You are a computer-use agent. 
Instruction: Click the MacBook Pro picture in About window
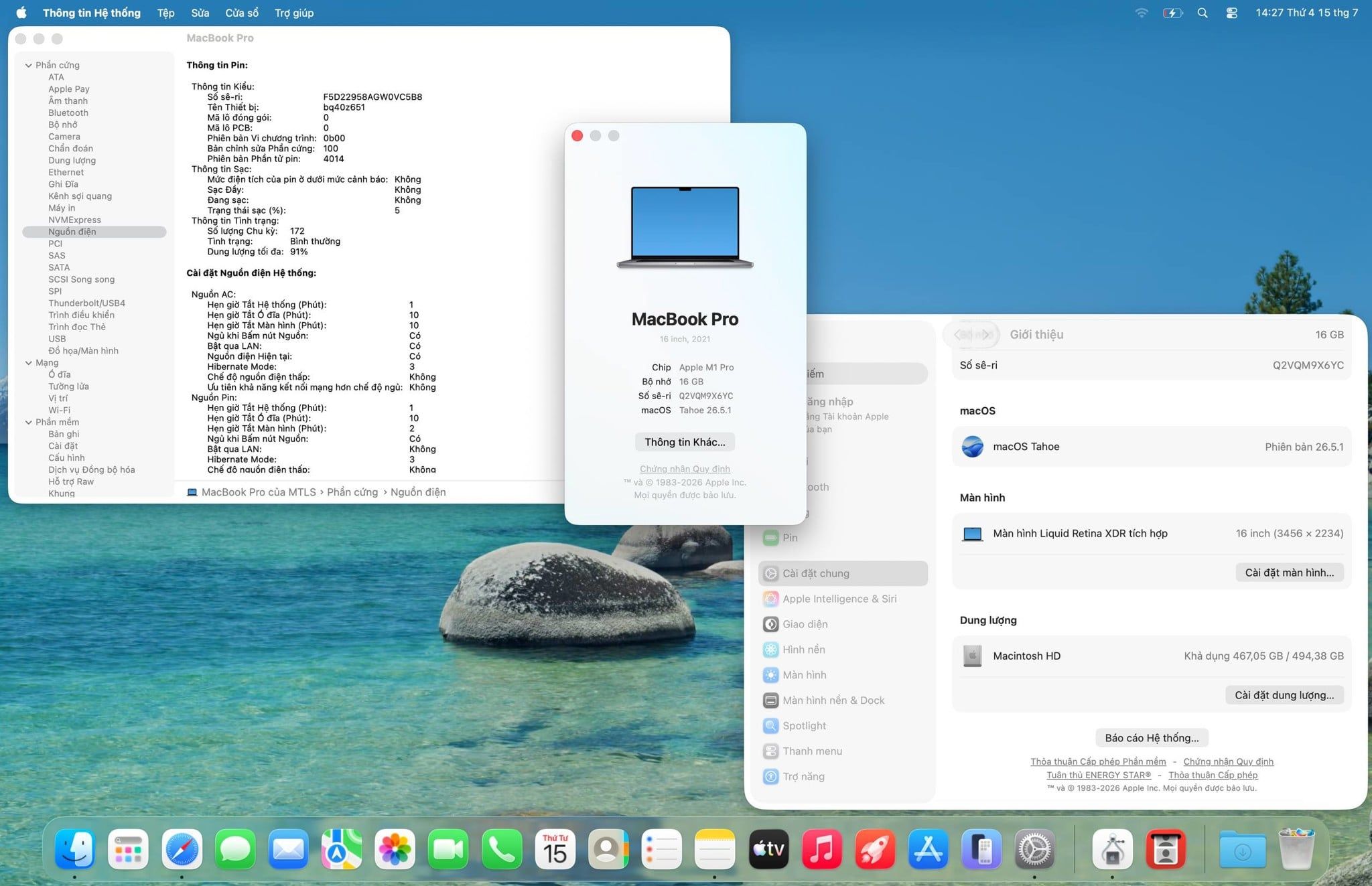pos(685,228)
